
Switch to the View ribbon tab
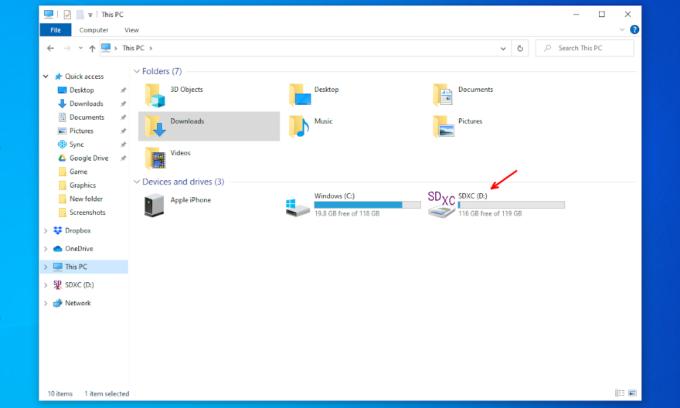point(132,30)
